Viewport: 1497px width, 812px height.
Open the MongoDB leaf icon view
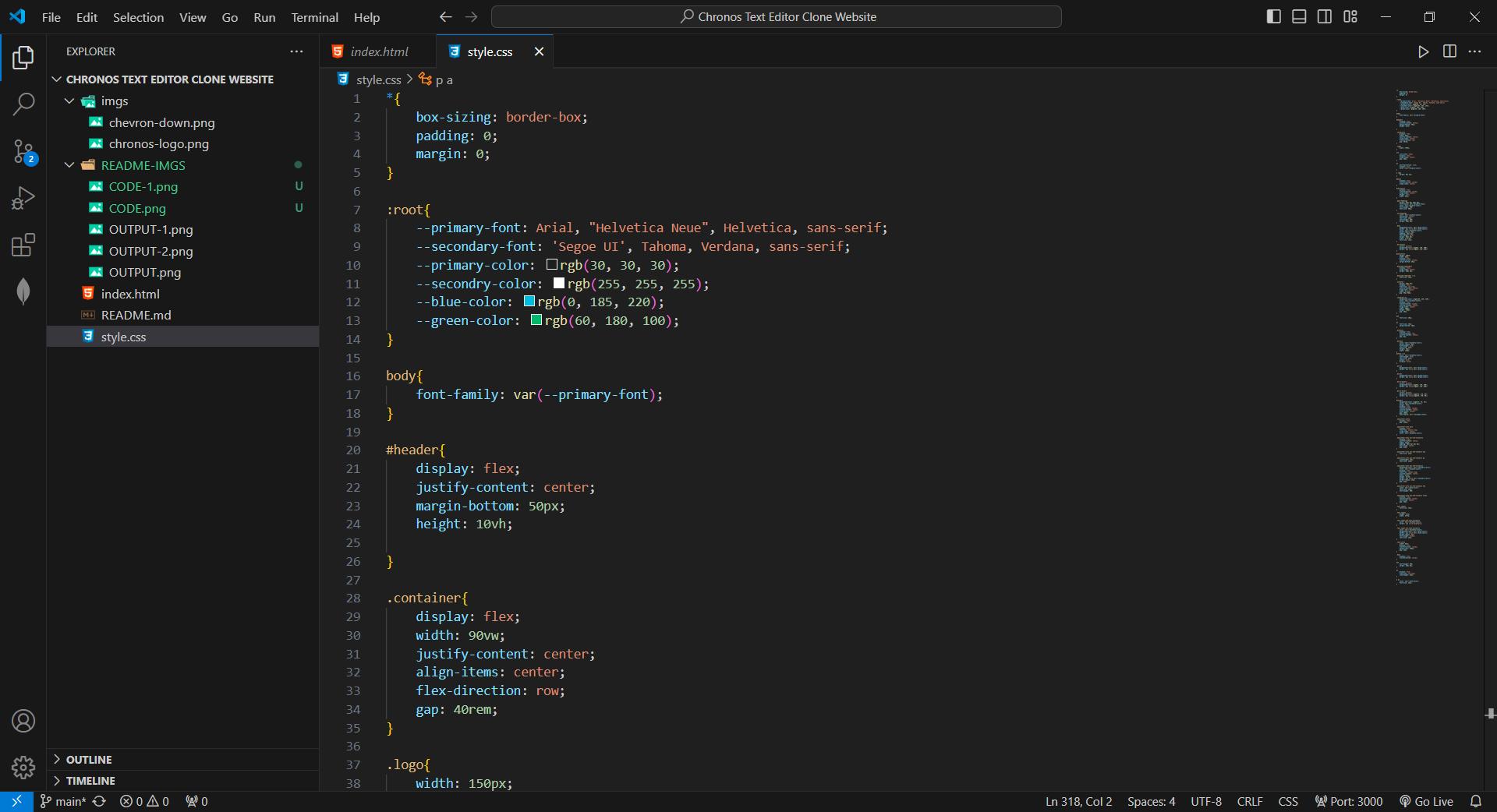(x=23, y=291)
